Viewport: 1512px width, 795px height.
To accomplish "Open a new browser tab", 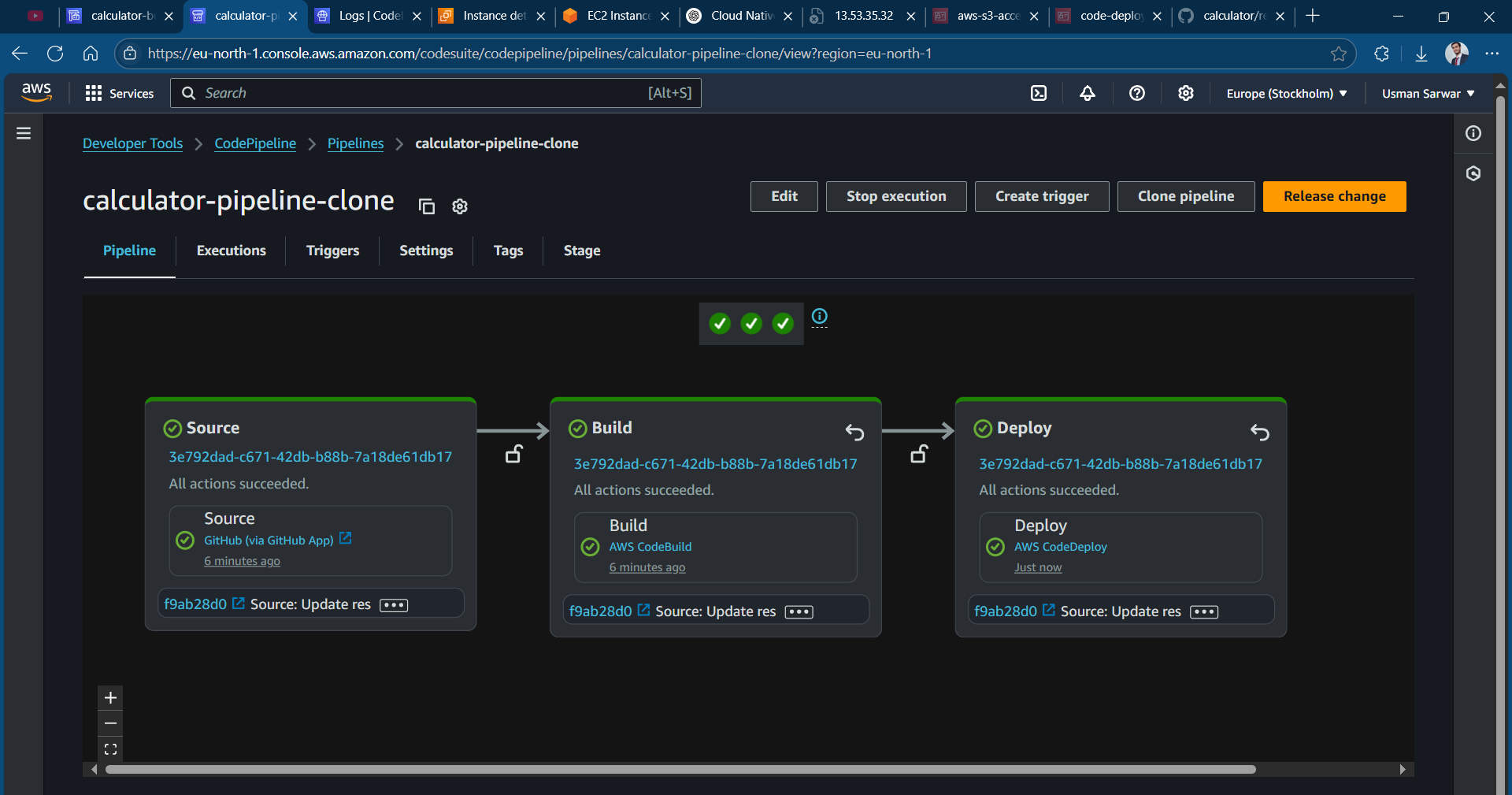I will 1312,16.
